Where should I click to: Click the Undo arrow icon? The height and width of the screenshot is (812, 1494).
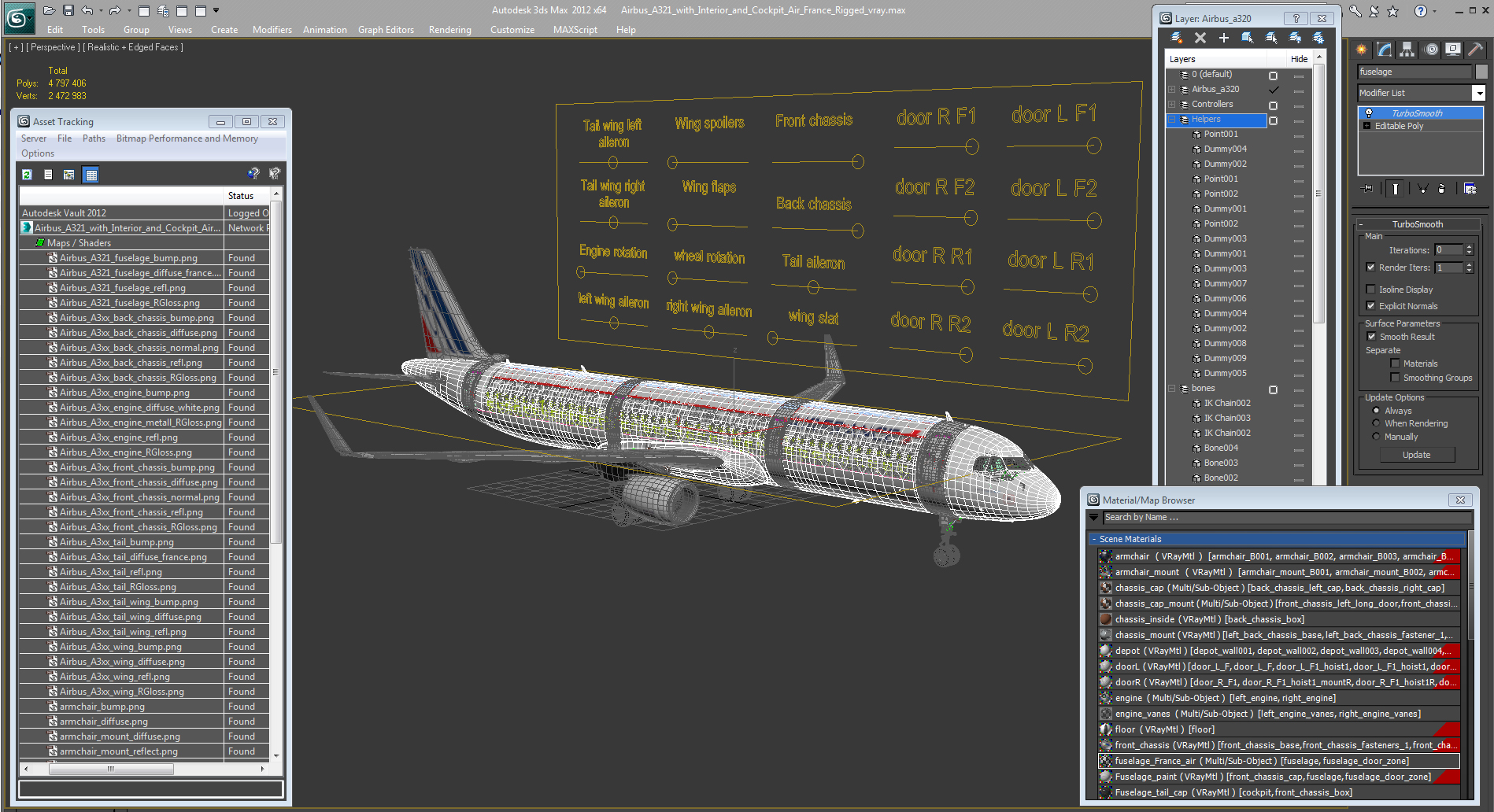point(87,10)
